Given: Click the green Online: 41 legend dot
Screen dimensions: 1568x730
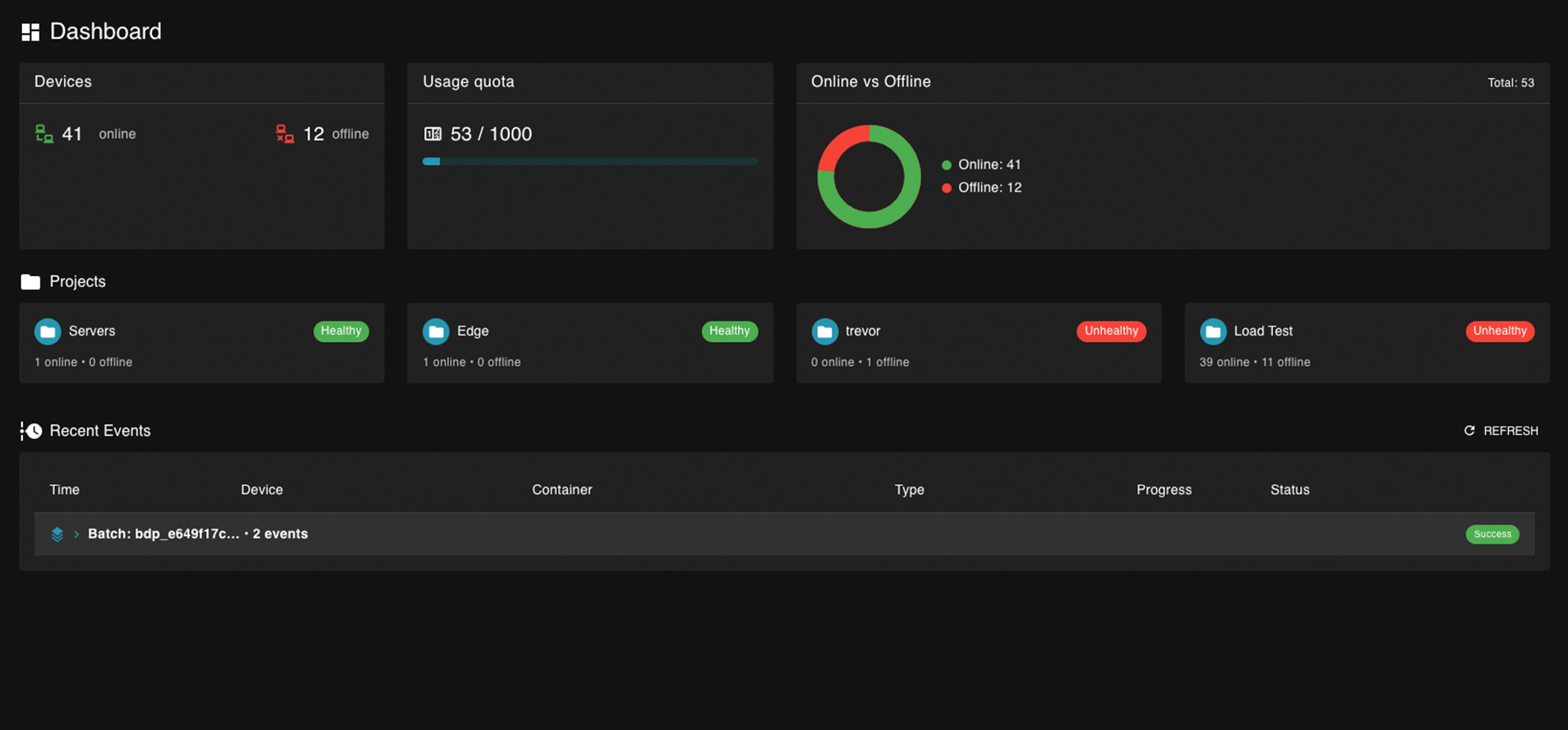Looking at the screenshot, I should pos(947,165).
